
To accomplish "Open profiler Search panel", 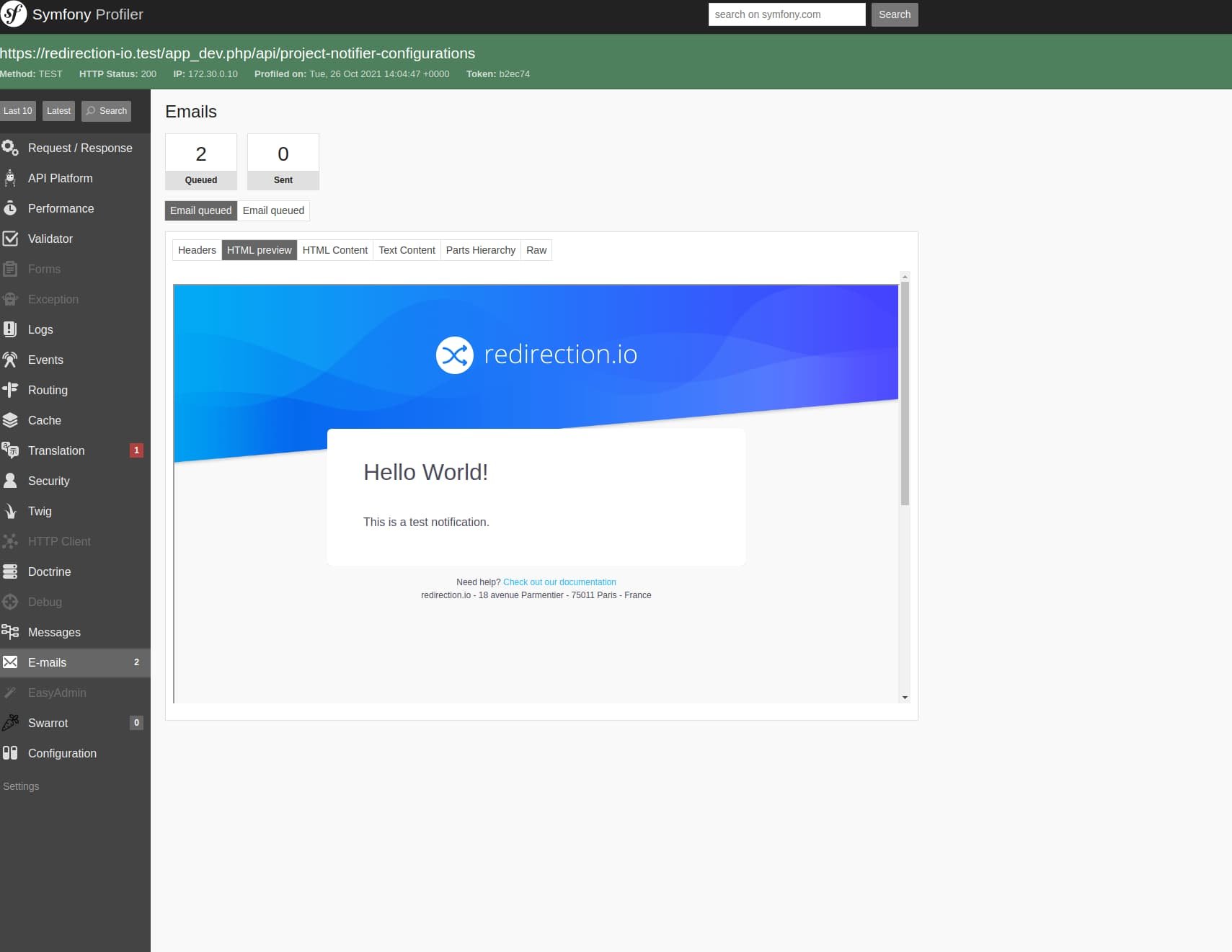I will 107,110.
